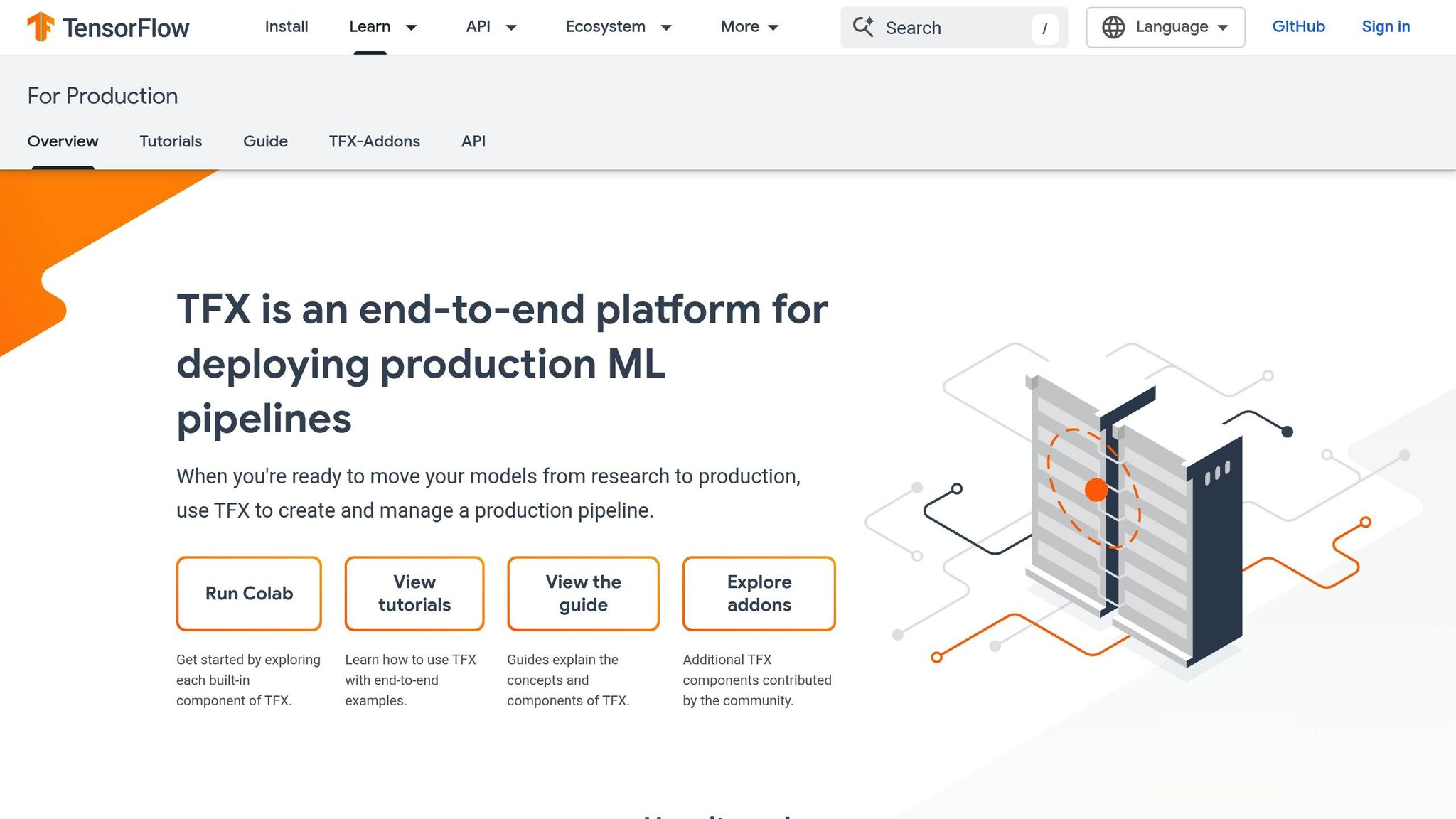Click the globe icon next to Language

[x=1114, y=27]
